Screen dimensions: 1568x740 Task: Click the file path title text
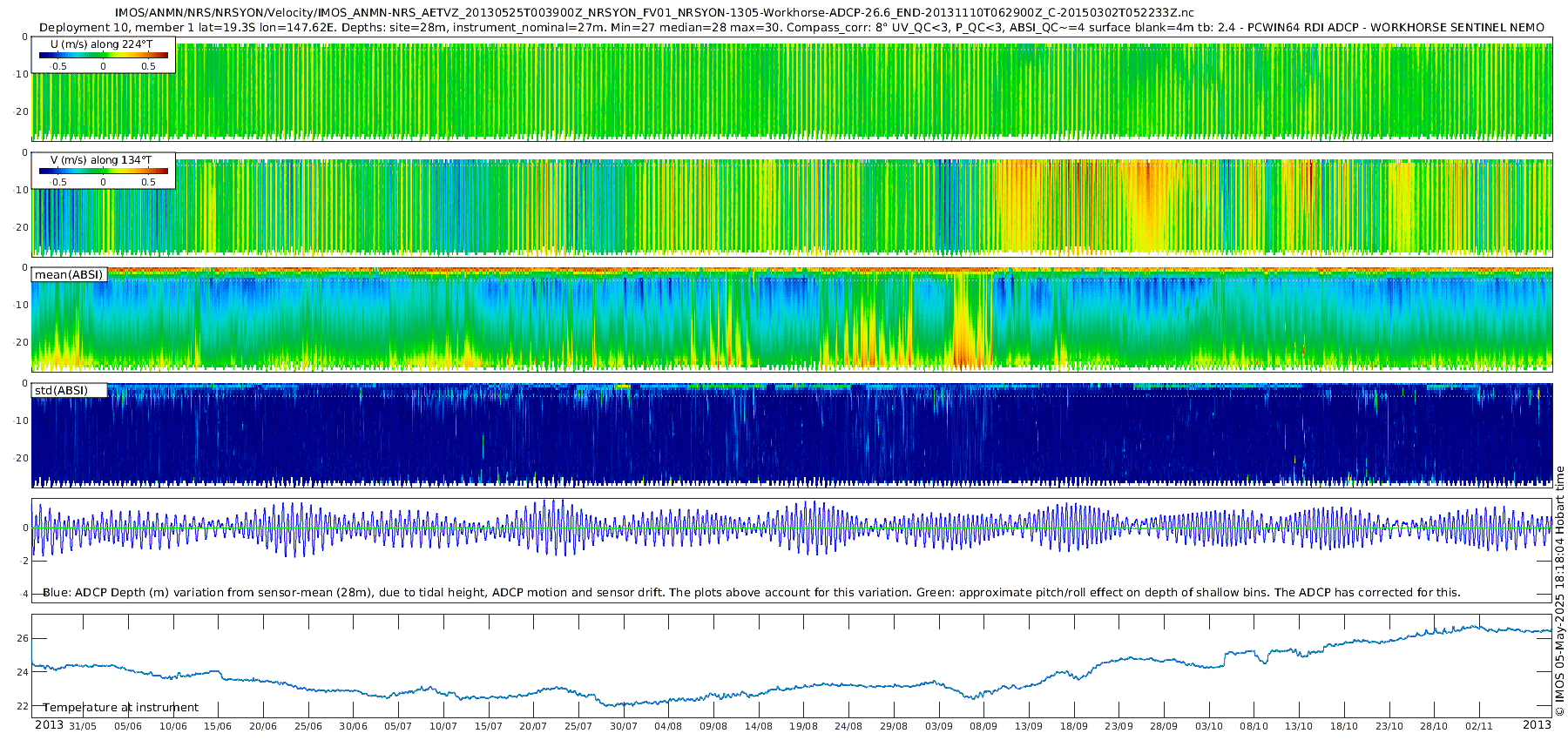click(654, 13)
